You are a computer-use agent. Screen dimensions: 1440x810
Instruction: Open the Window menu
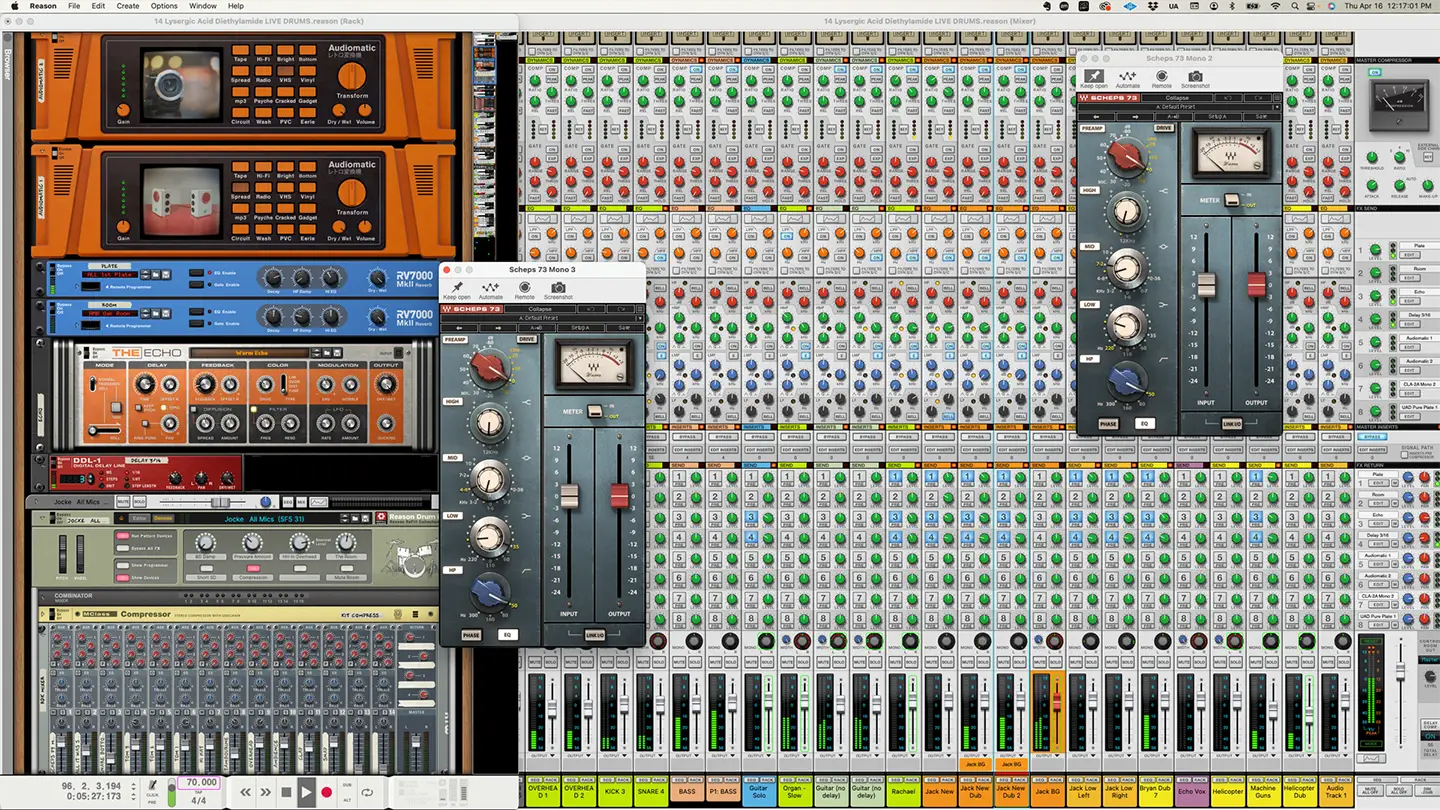(203, 6)
